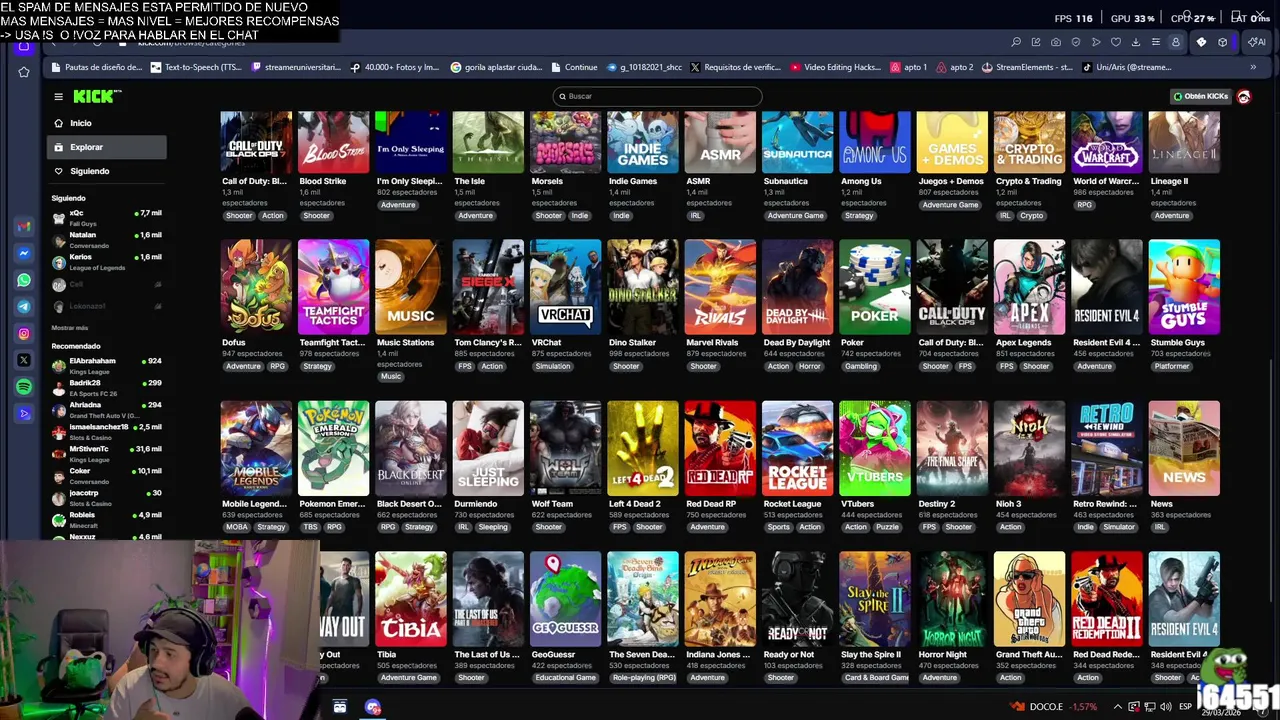Show more bookmarks overflow chevron
Viewport: 1280px width, 720px height.
tap(1253, 67)
